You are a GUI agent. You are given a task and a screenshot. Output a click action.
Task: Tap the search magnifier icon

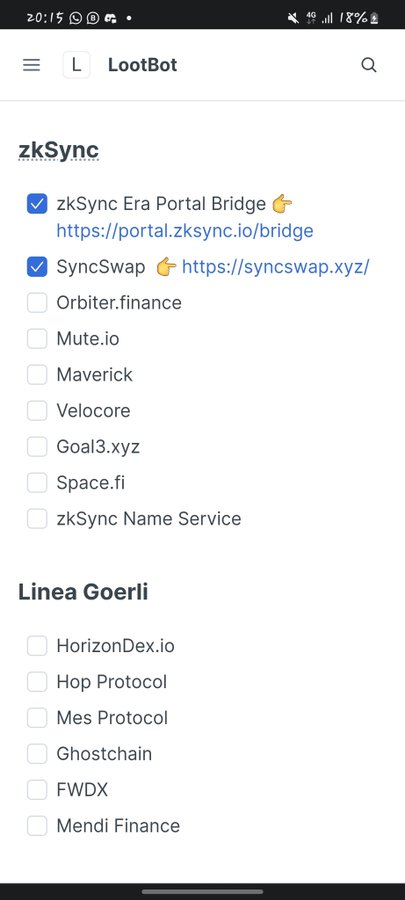369,65
